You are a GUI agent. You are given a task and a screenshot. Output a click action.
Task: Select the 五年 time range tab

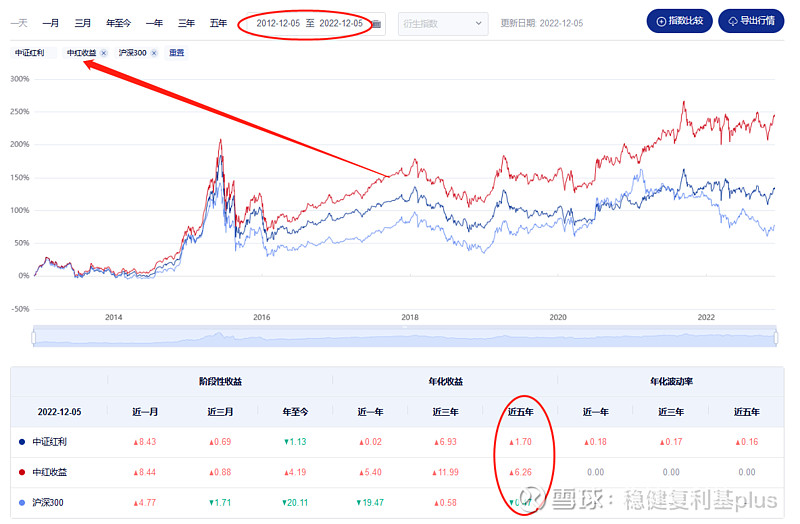[218, 23]
